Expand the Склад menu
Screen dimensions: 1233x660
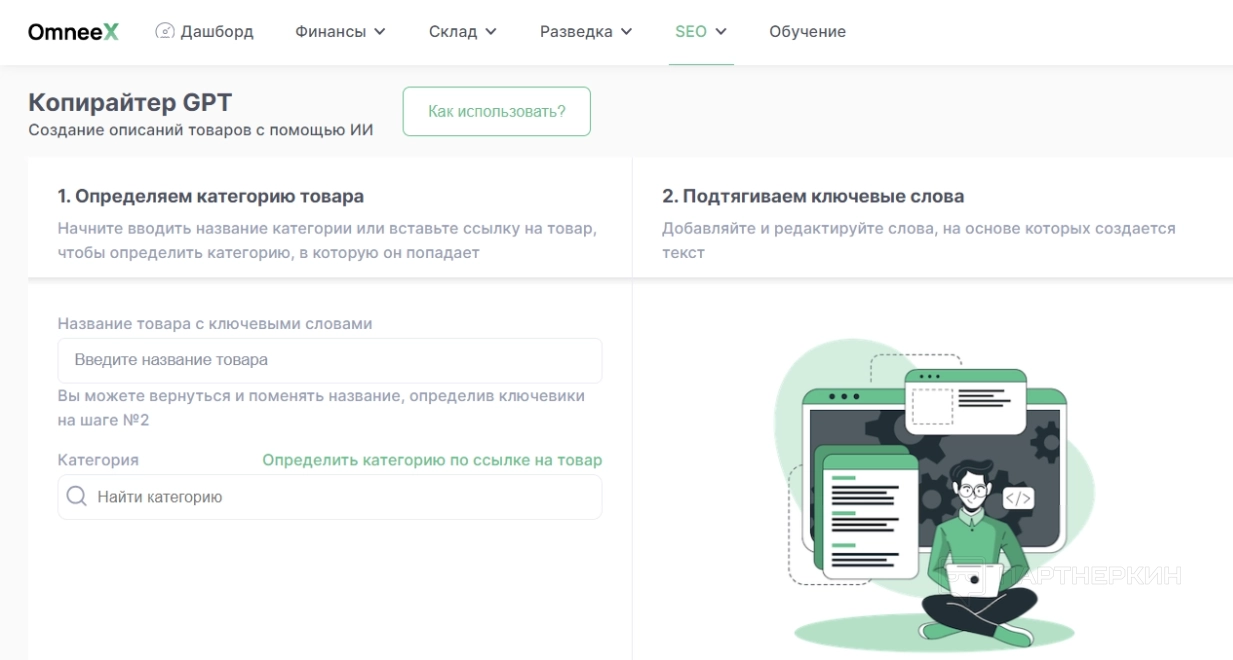[x=463, y=32]
